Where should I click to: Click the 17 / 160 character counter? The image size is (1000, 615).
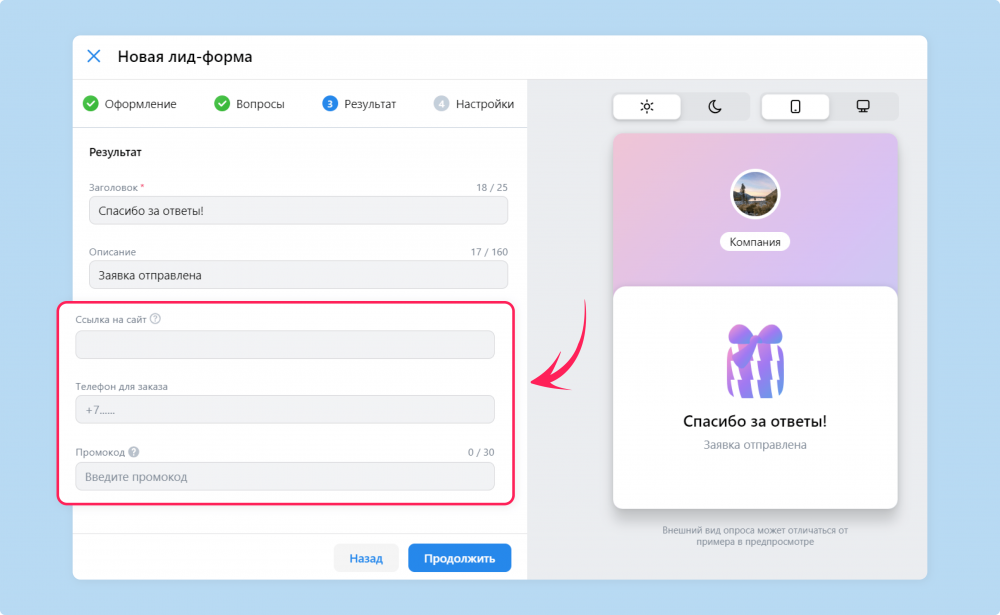[x=489, y=252]
